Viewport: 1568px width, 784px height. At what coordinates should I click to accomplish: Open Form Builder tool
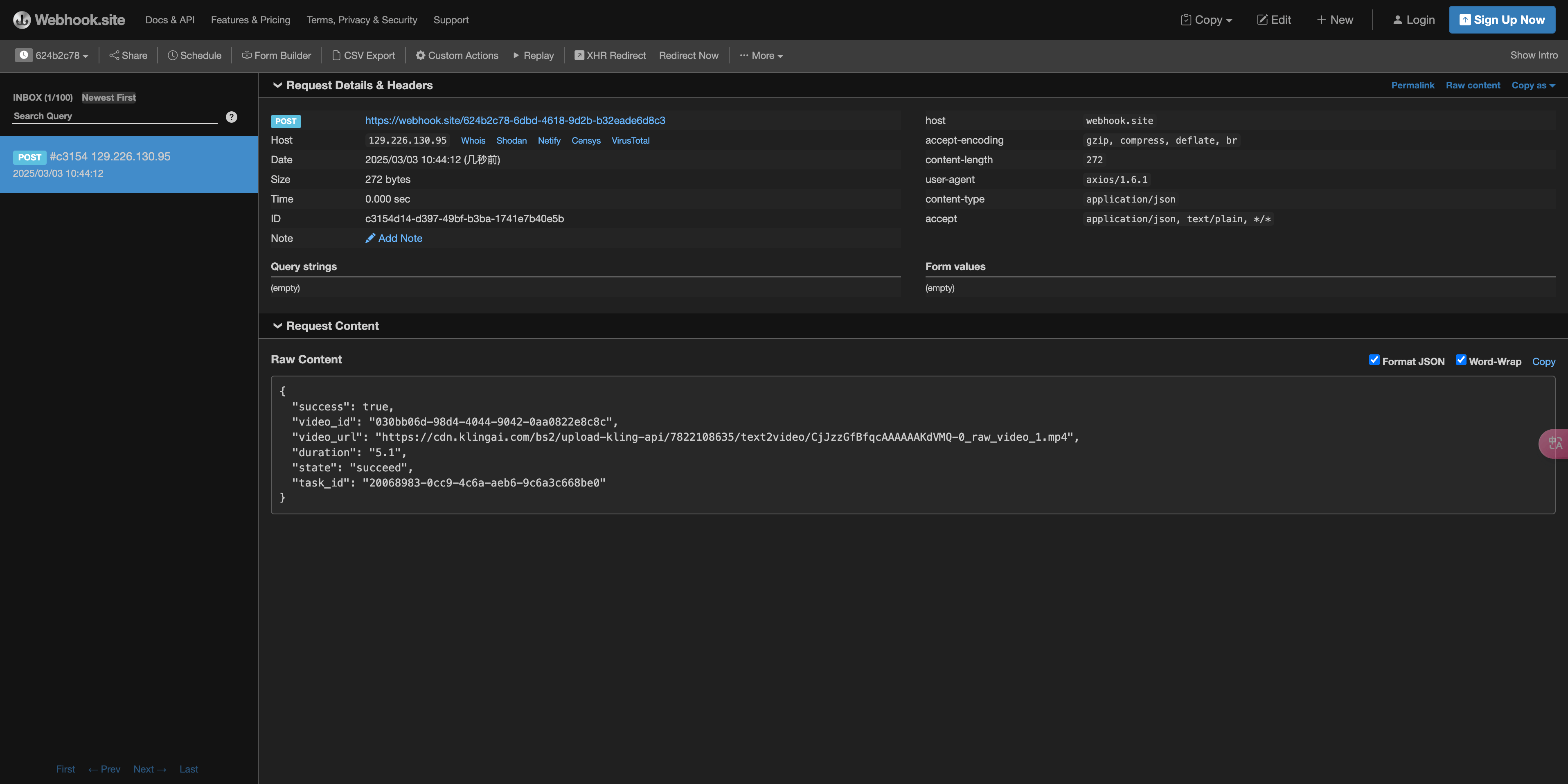(x=276, y=55)
